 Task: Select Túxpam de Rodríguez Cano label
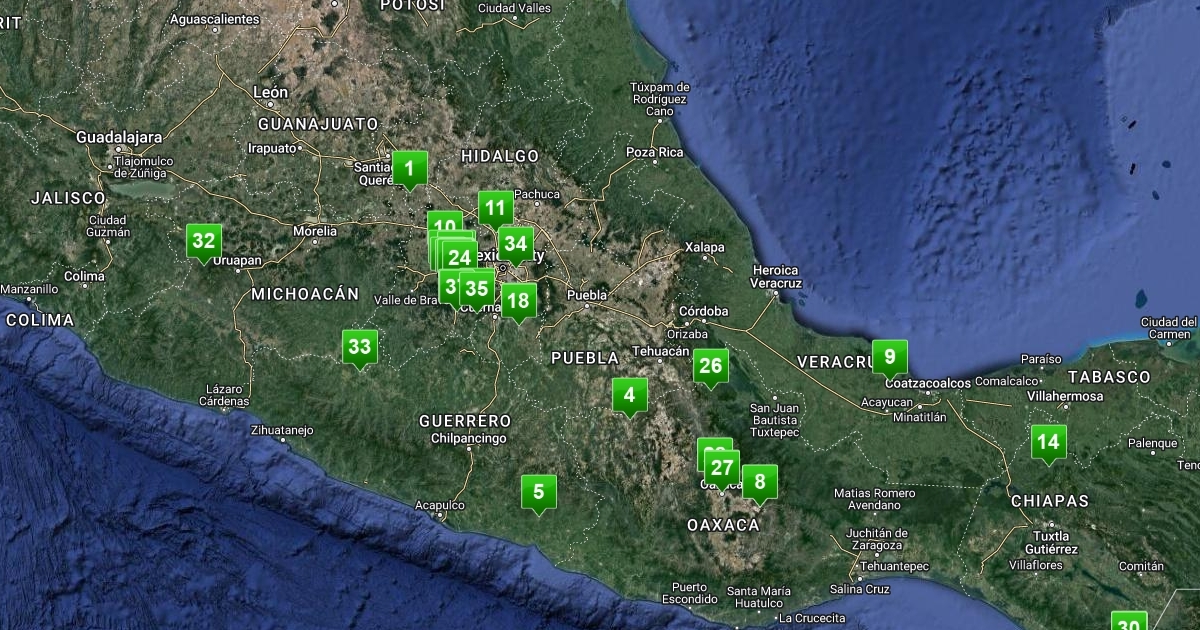[660, 99]
